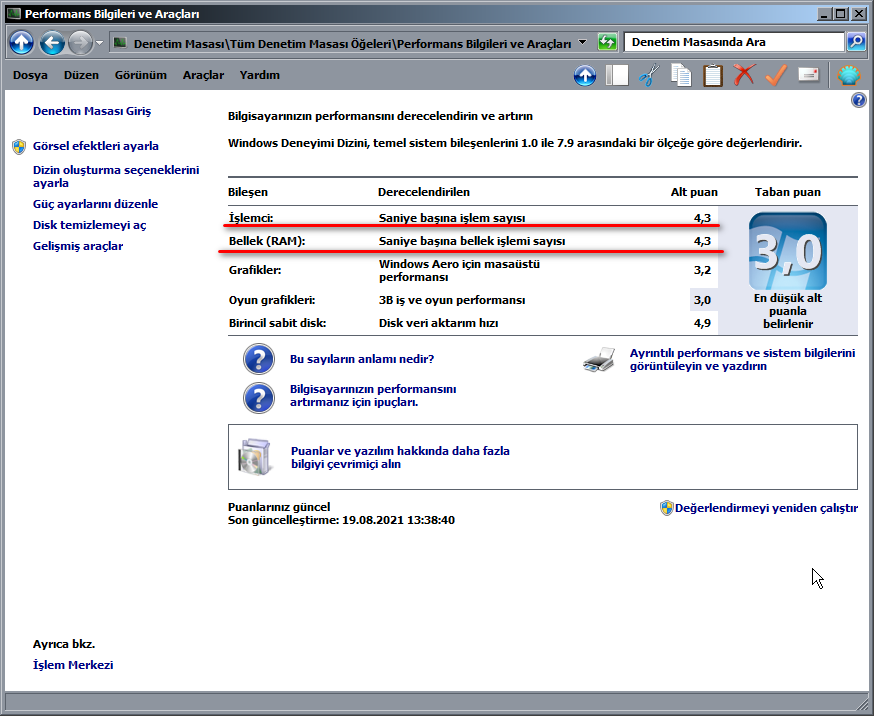Screen dimensions: 874x716
Task: Open Disk temizlemeyi aç link
Action: coord(90,225)
